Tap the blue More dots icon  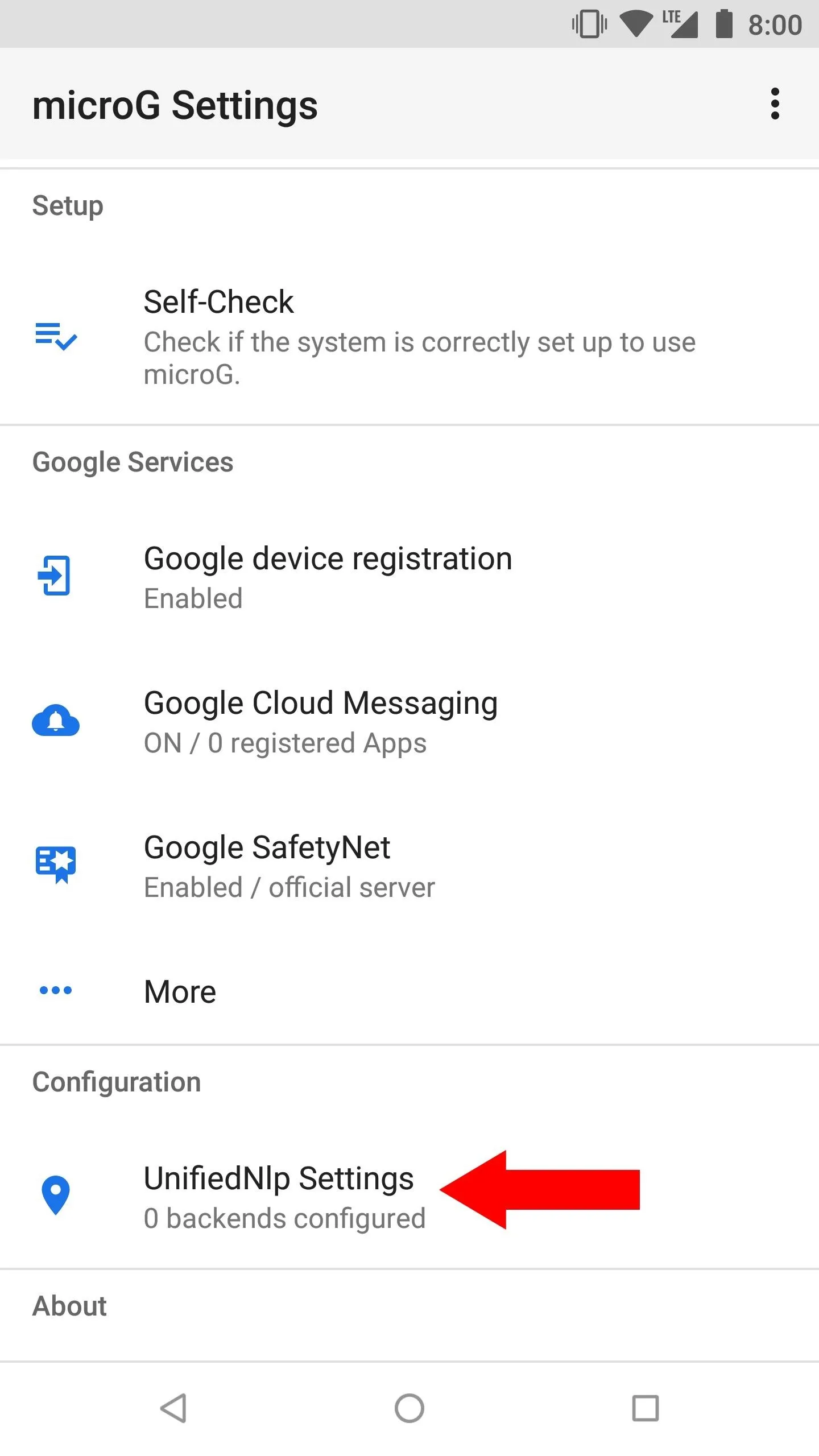click(56, 991)
